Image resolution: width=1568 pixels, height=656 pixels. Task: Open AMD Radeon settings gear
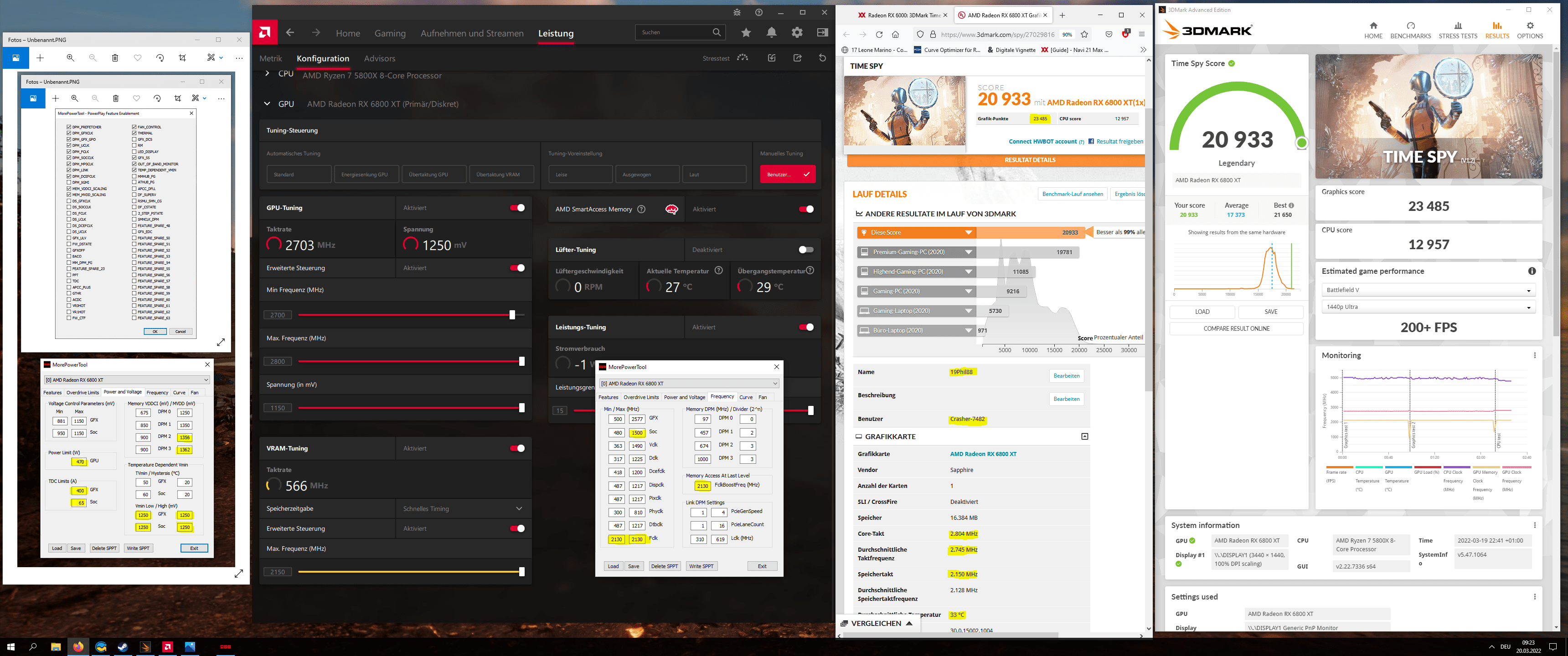pos(797,33)
